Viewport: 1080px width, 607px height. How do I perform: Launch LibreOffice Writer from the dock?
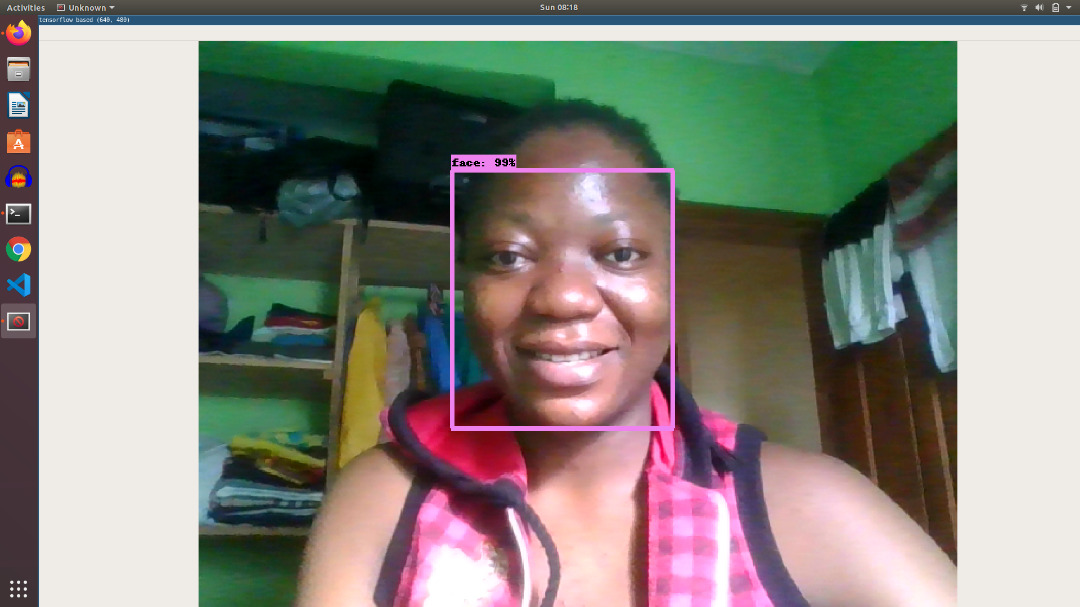pyautogui.click(x=19, y=105)
